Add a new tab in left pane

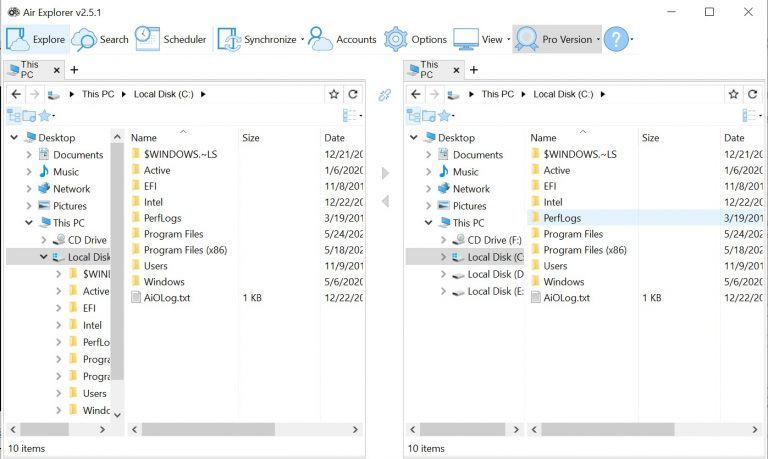(74, 70)
